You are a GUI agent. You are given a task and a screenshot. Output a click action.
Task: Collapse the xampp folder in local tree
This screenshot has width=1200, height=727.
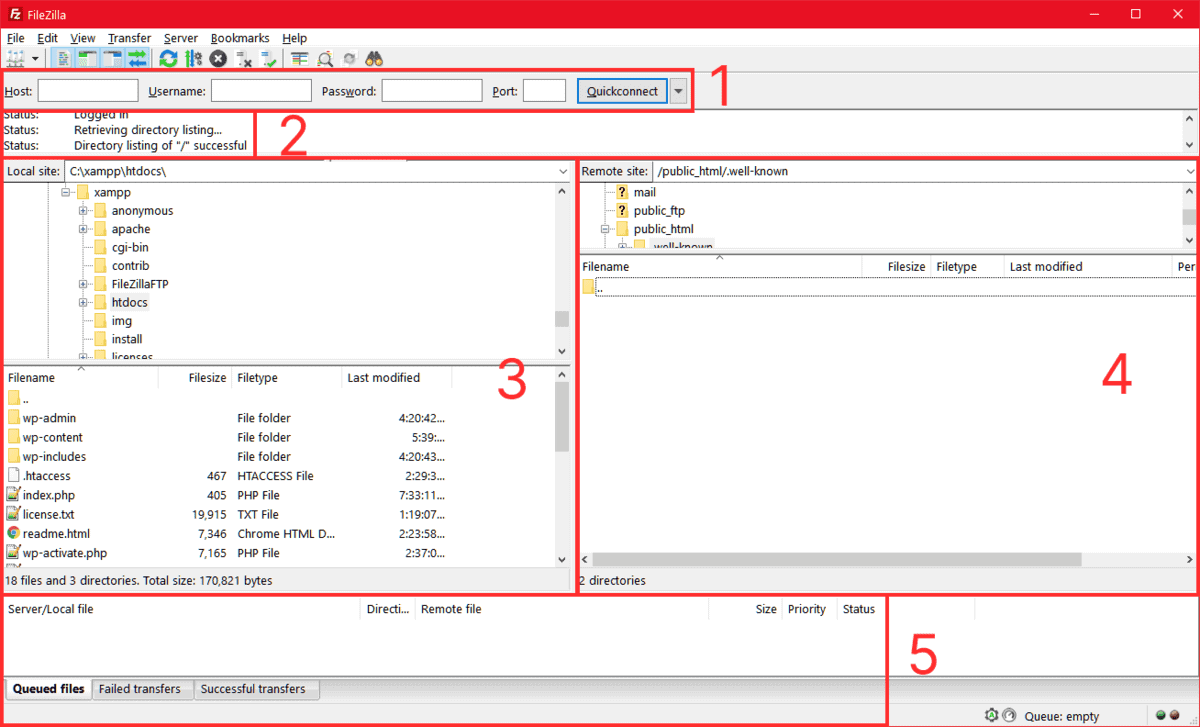pyautogui.click(x=68, y=191)
